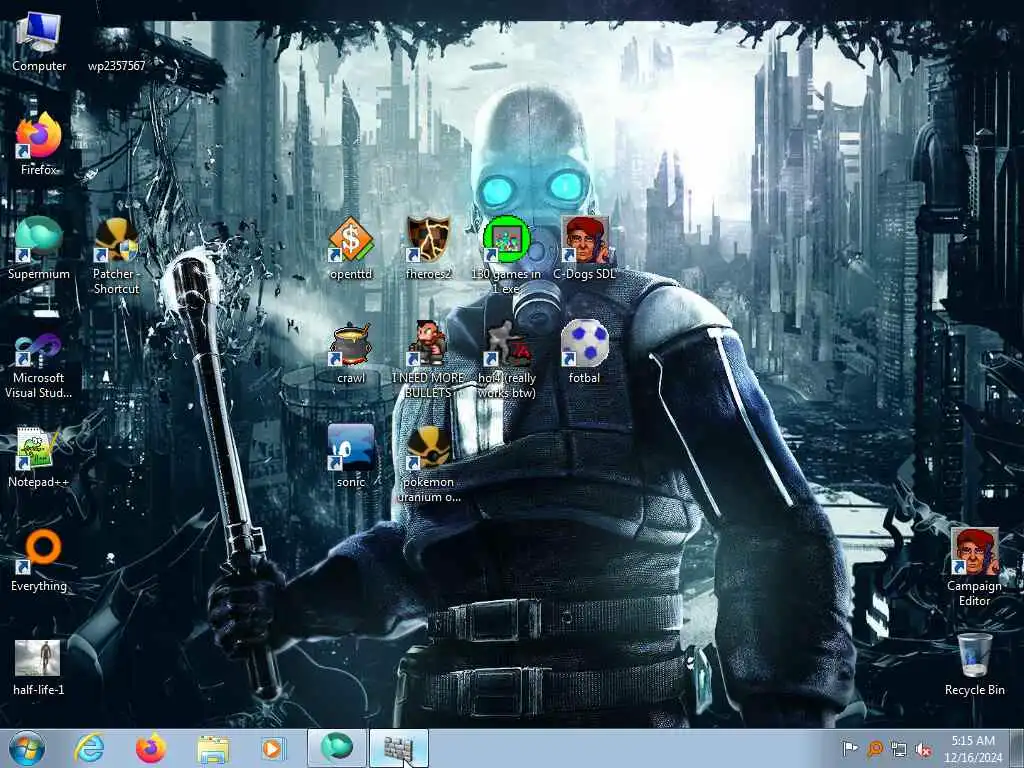
Task: Open the Supermium browser shortcut
Action: [x=39, y=248]
